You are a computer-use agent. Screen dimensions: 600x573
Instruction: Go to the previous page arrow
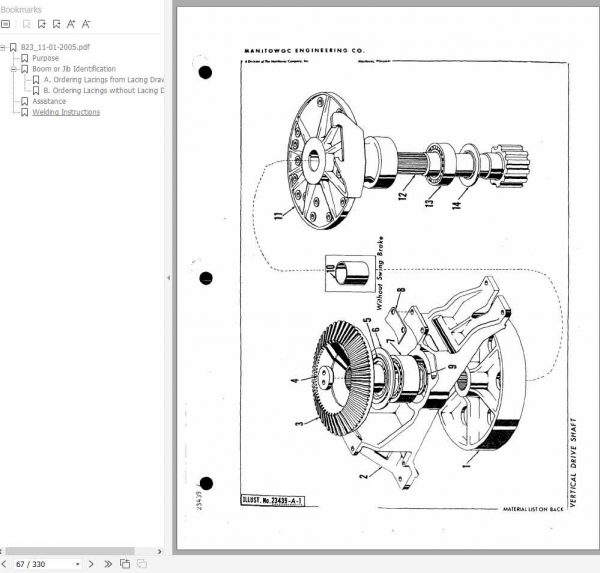[4, 564]
